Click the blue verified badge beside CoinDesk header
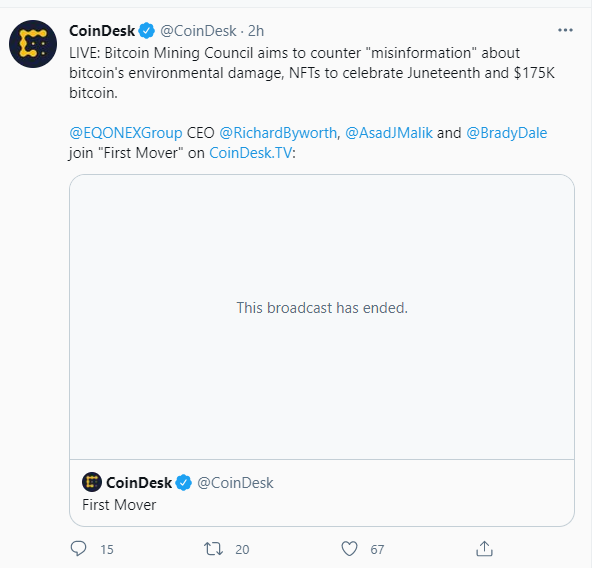 click(147, 31)
